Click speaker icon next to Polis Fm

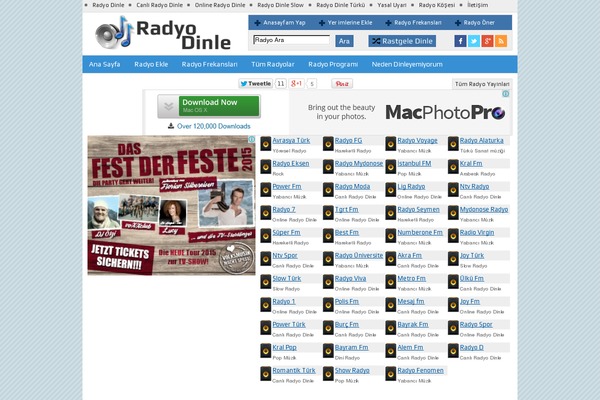328,305
